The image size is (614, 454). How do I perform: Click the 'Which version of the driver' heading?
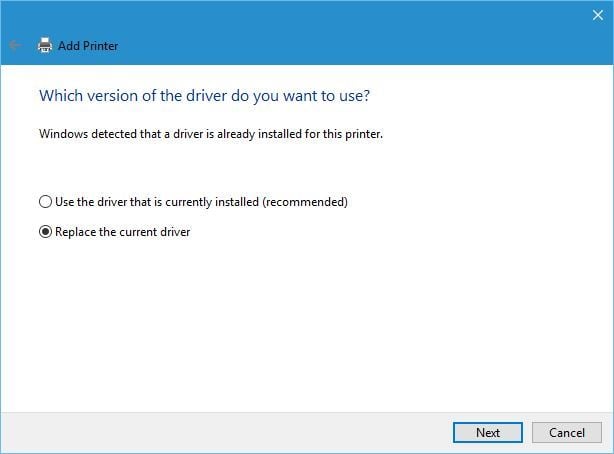[x=204, y=96]
